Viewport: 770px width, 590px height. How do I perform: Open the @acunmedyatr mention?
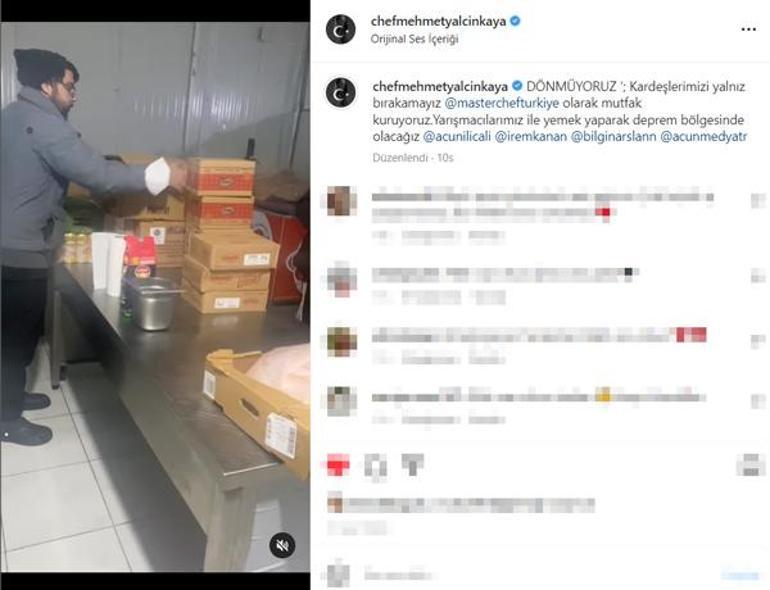pyautogui.click(x=703, y=137)
